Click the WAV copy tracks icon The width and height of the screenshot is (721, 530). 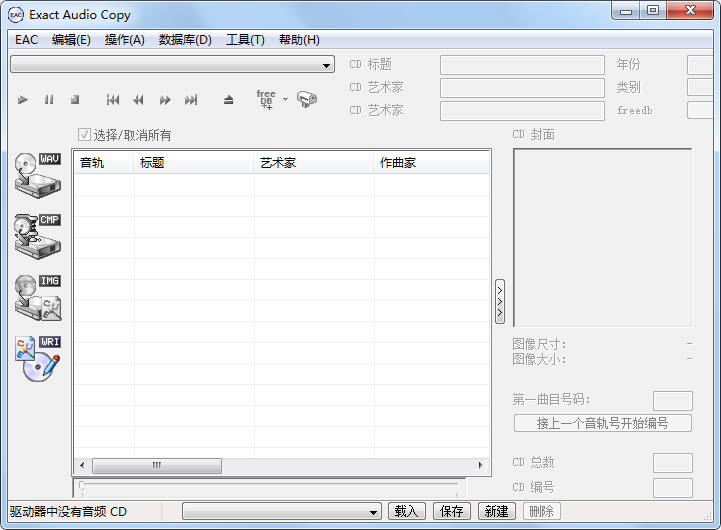coord(38,176)
